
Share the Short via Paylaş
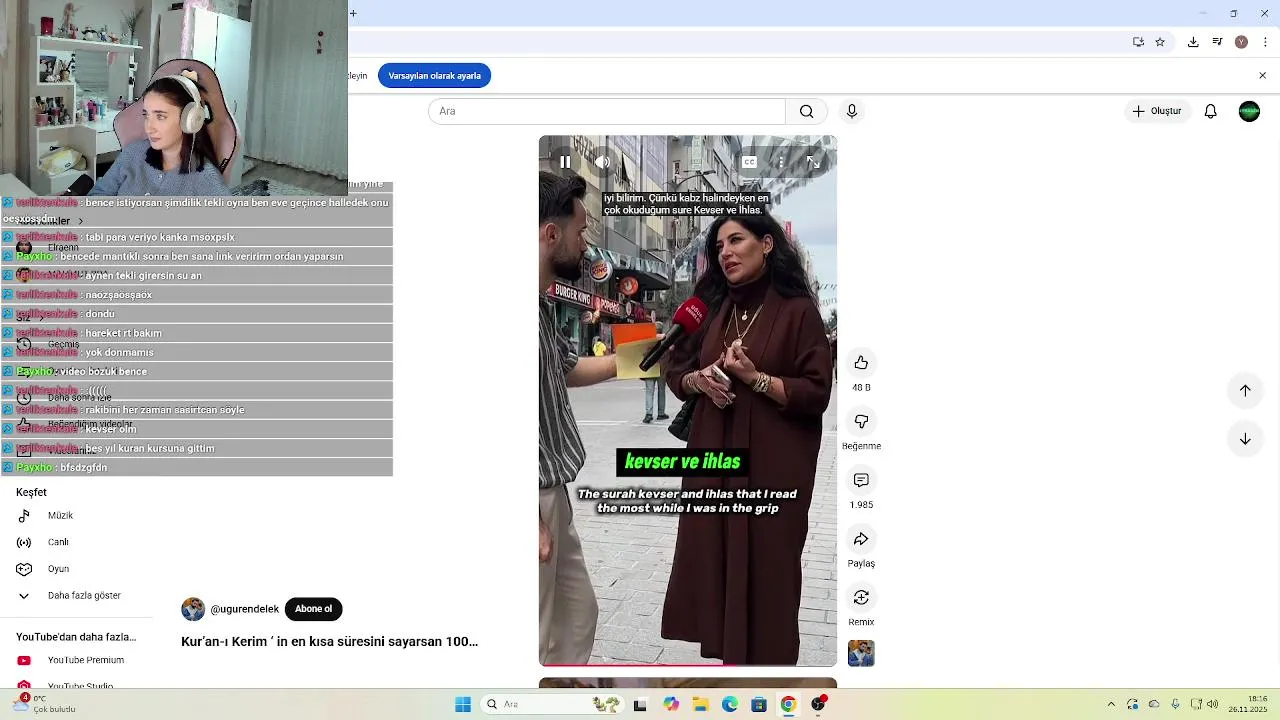click(x=861, y=540)
